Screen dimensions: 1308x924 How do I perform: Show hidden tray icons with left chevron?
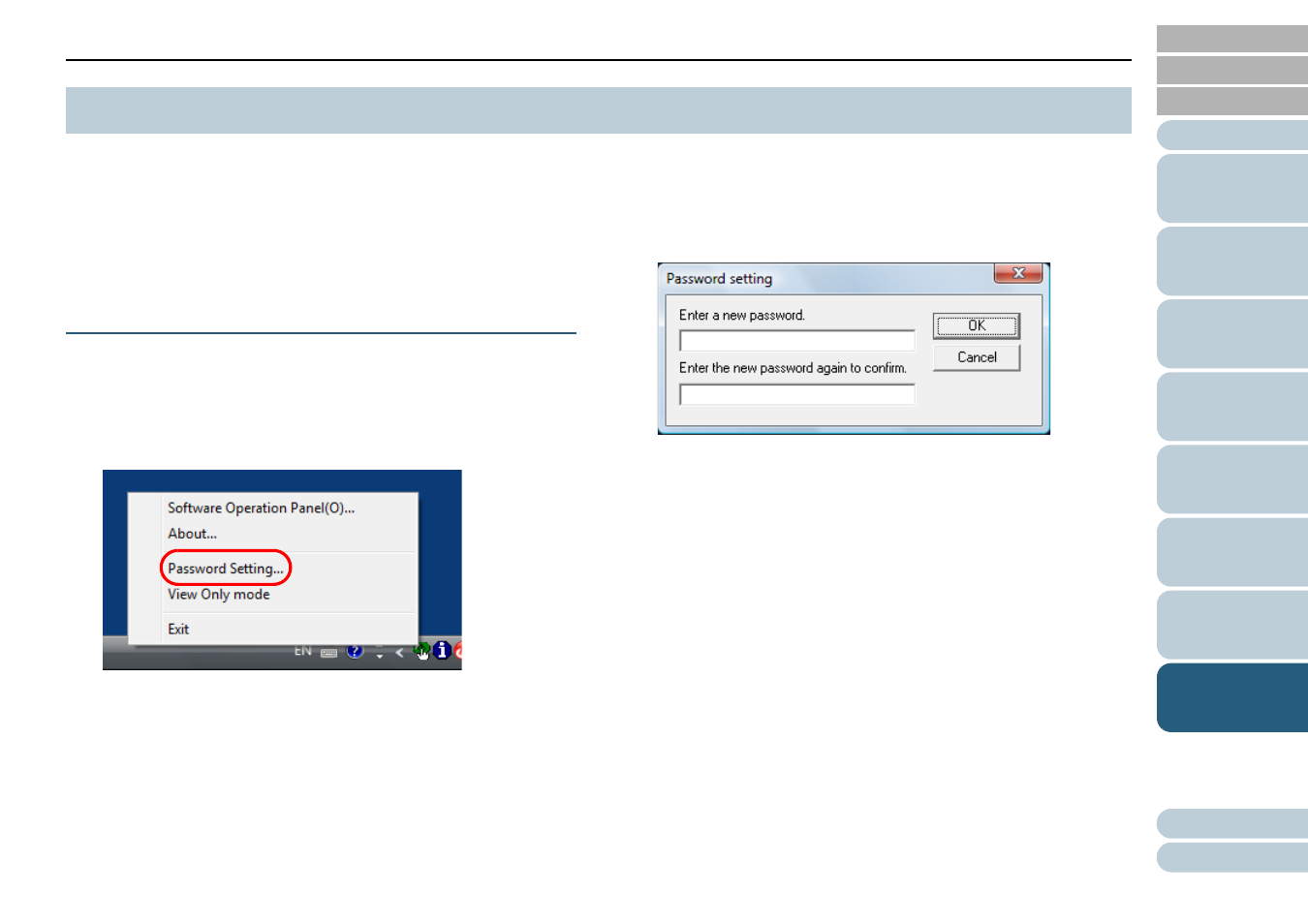coord(399,653)
